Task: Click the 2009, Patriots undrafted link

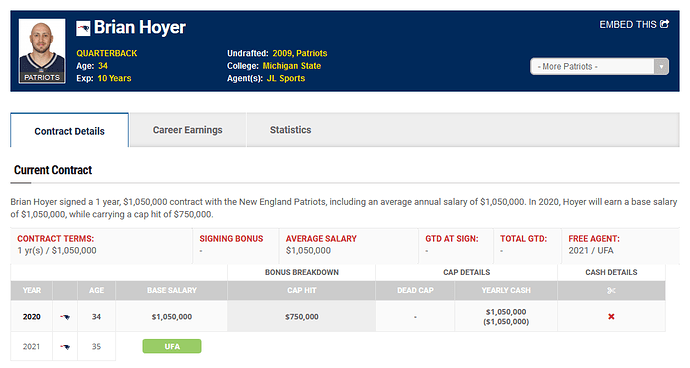Action: [x=300, y=53]
